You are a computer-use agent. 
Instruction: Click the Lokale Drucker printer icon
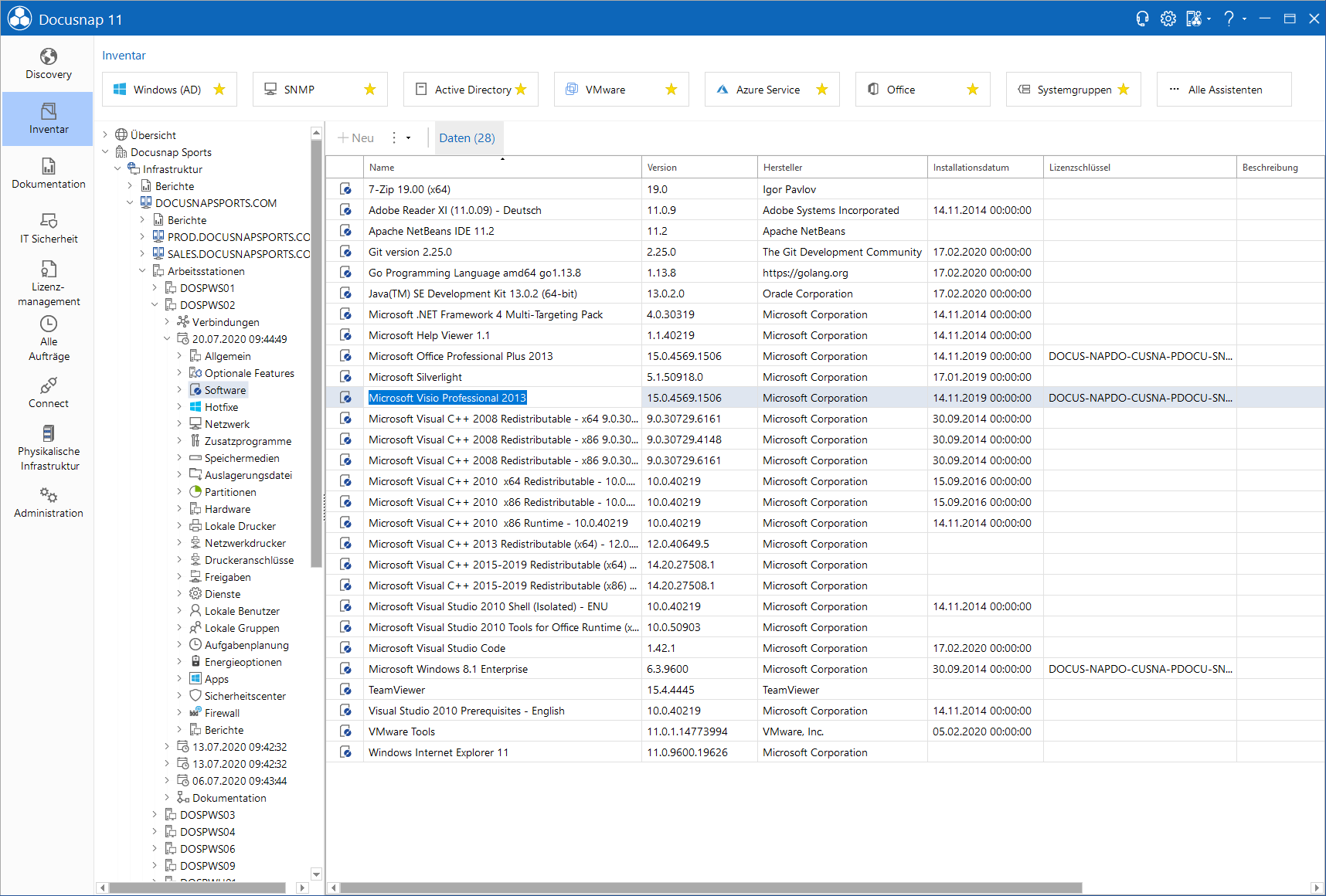click(x=195, y=526)
